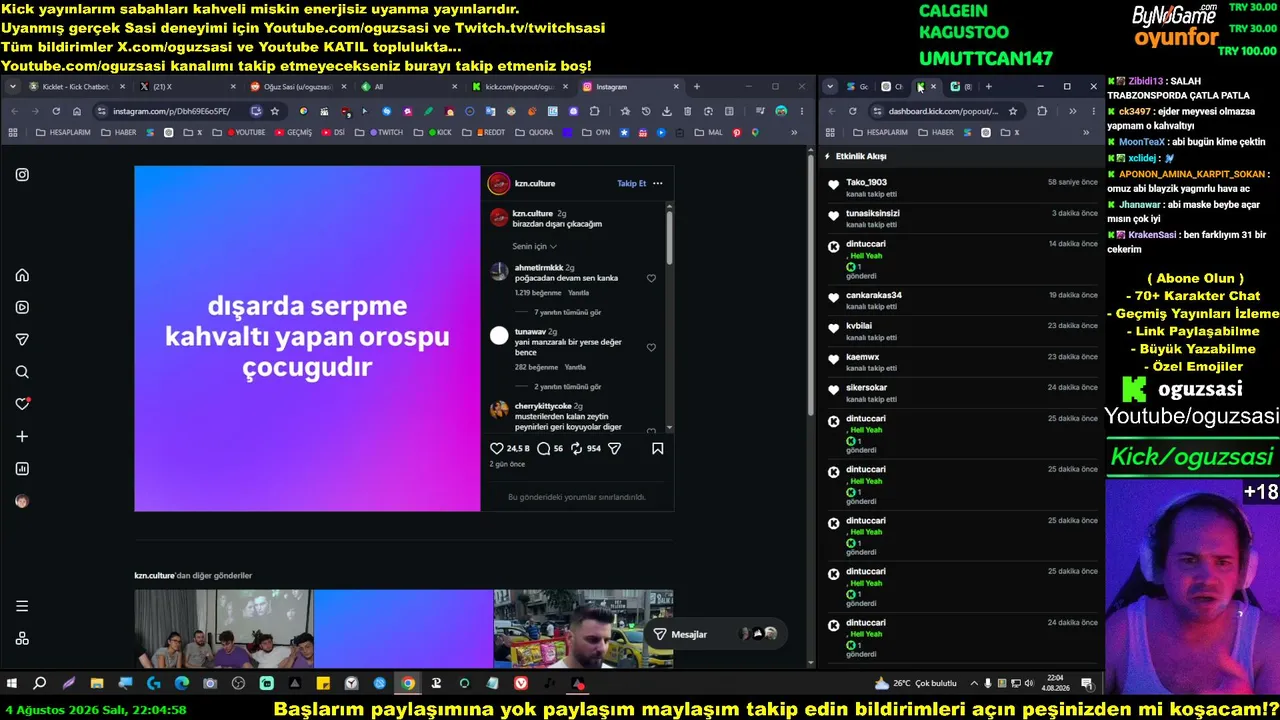Open the comments on the post

click(x=543, y=448)
